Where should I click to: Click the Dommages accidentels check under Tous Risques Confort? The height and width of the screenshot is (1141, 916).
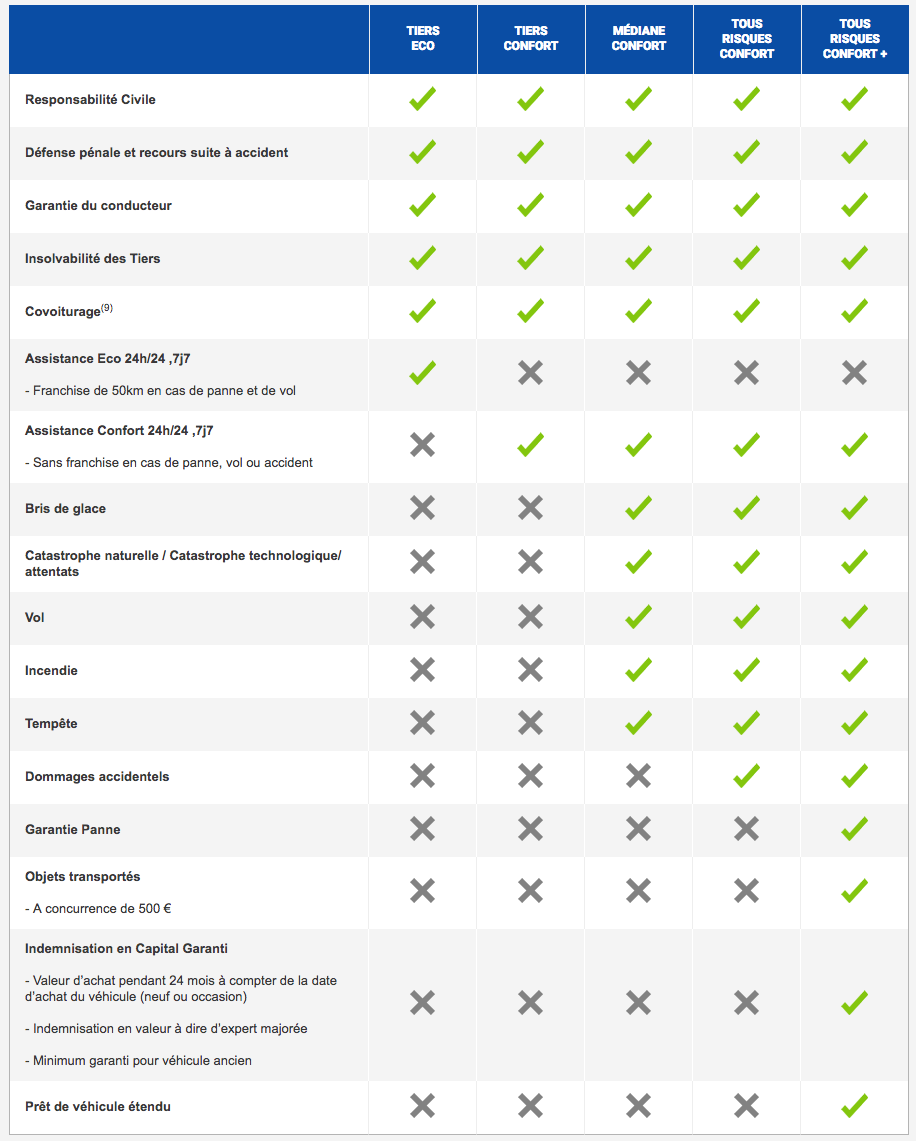746,776
